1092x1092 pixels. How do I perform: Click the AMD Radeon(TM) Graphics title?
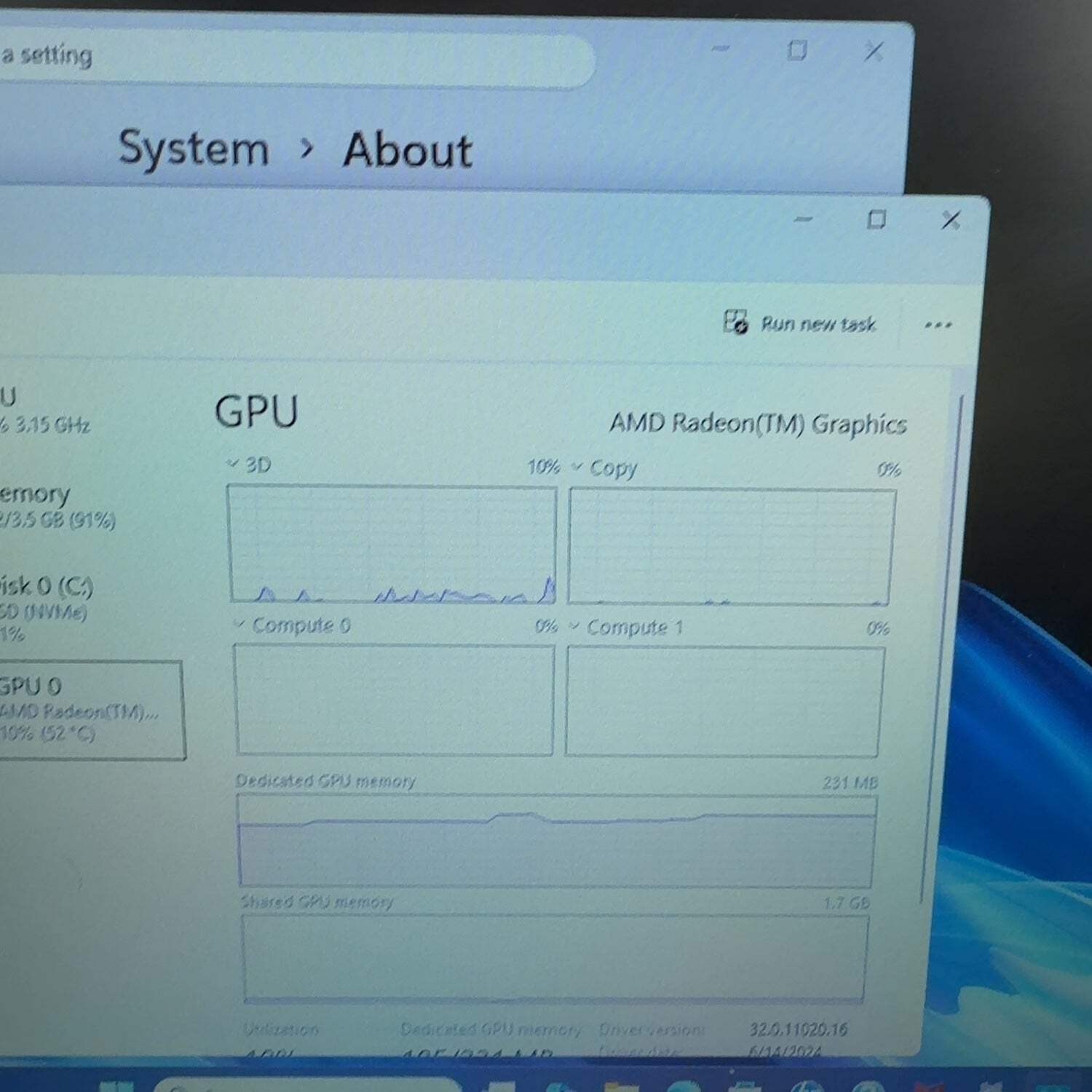758,423
